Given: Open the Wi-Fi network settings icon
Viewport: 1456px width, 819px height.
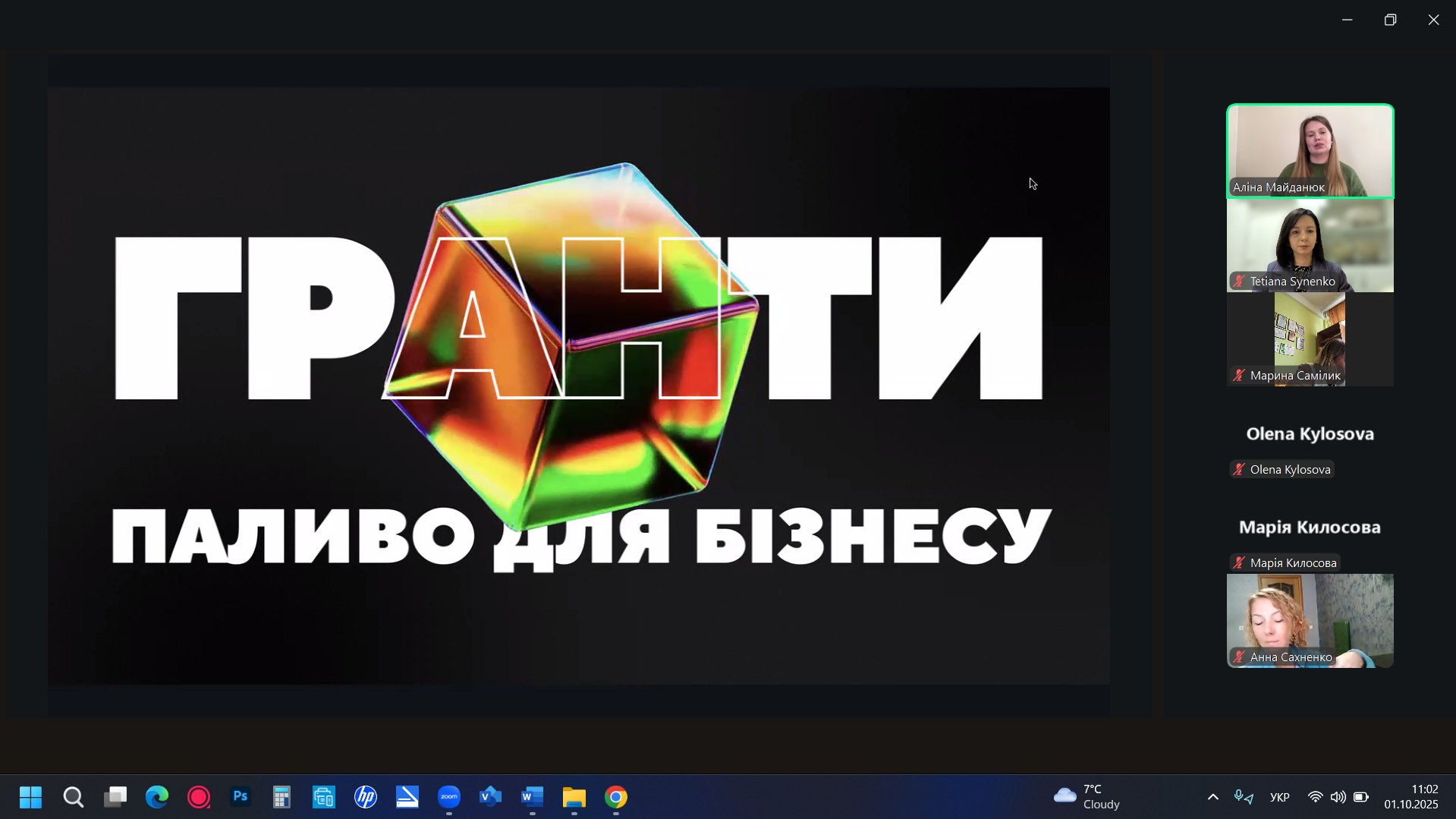Looking at the screenshot, I should pos(1315,797).
